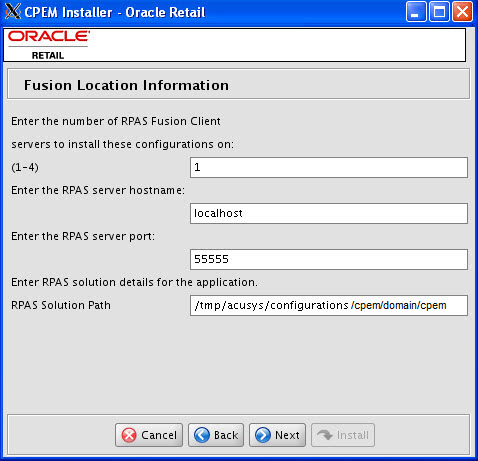Image resolution: width=478 pixels, height=461 pixels.
Task: Minimize the CPEM Installer window
Action: pos(416,12)
